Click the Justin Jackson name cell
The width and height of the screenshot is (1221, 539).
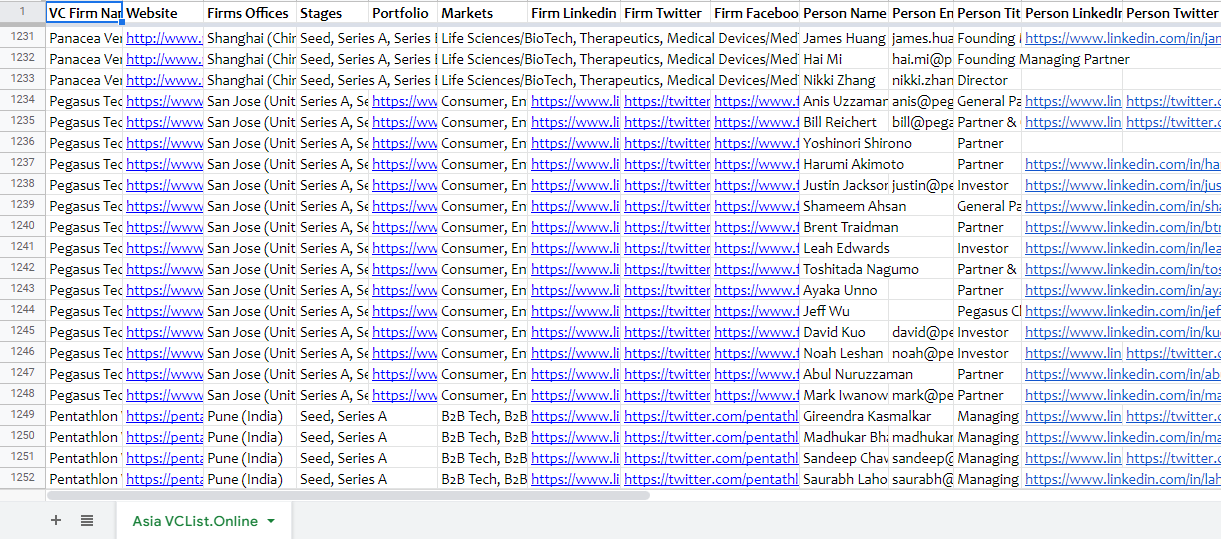coord(845,185)
